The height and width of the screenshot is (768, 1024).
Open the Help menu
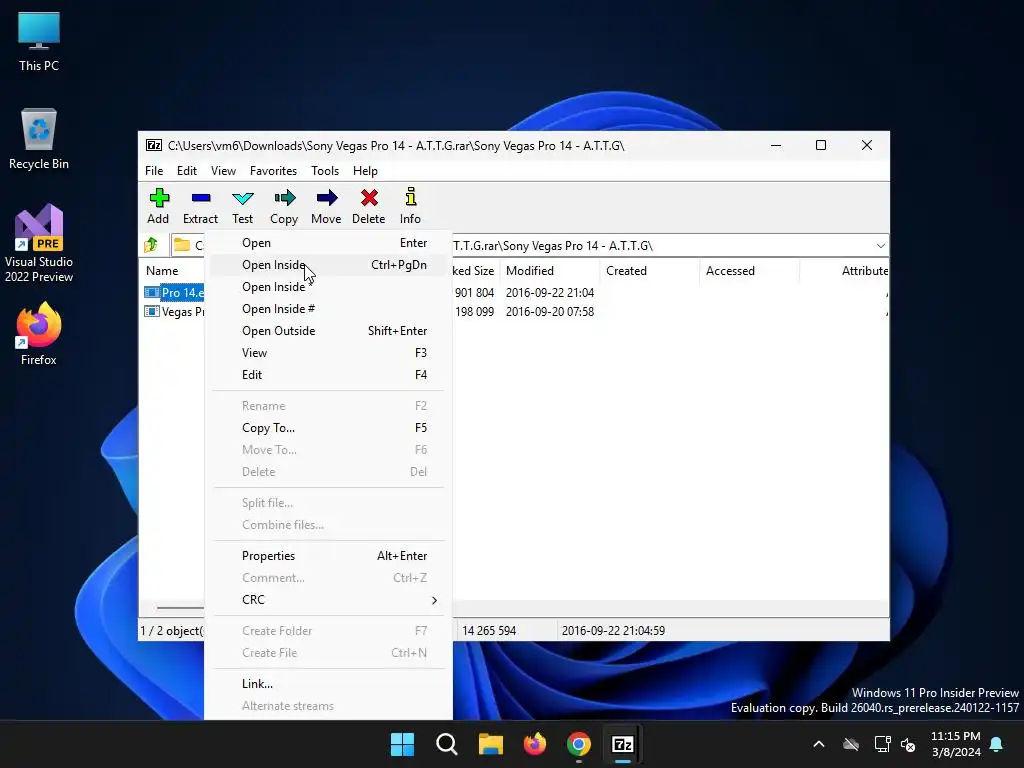(x=365, y=170)
